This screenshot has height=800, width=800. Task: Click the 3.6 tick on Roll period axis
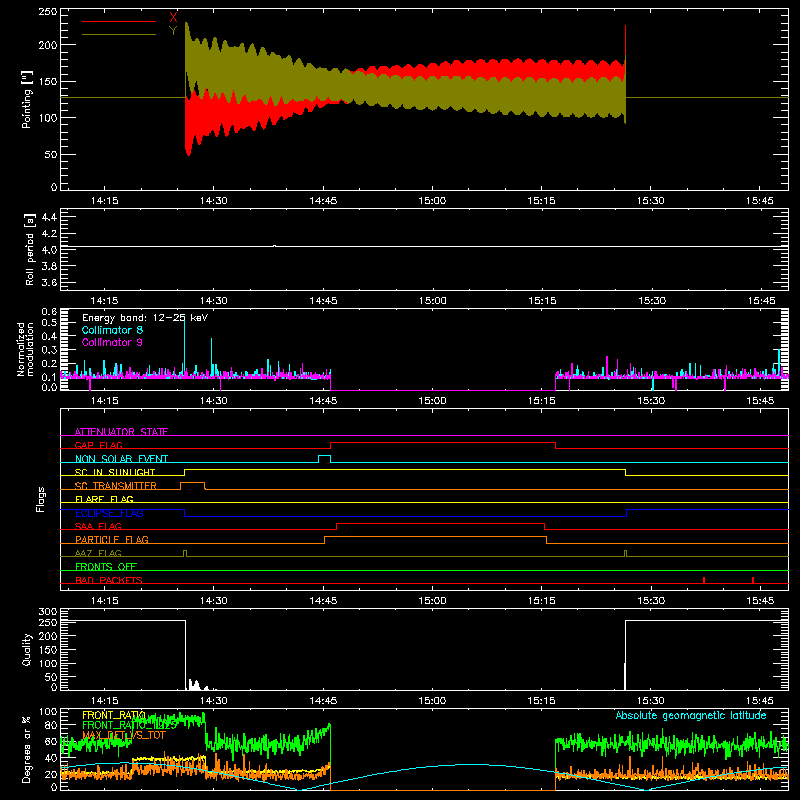tap(49, 282)
